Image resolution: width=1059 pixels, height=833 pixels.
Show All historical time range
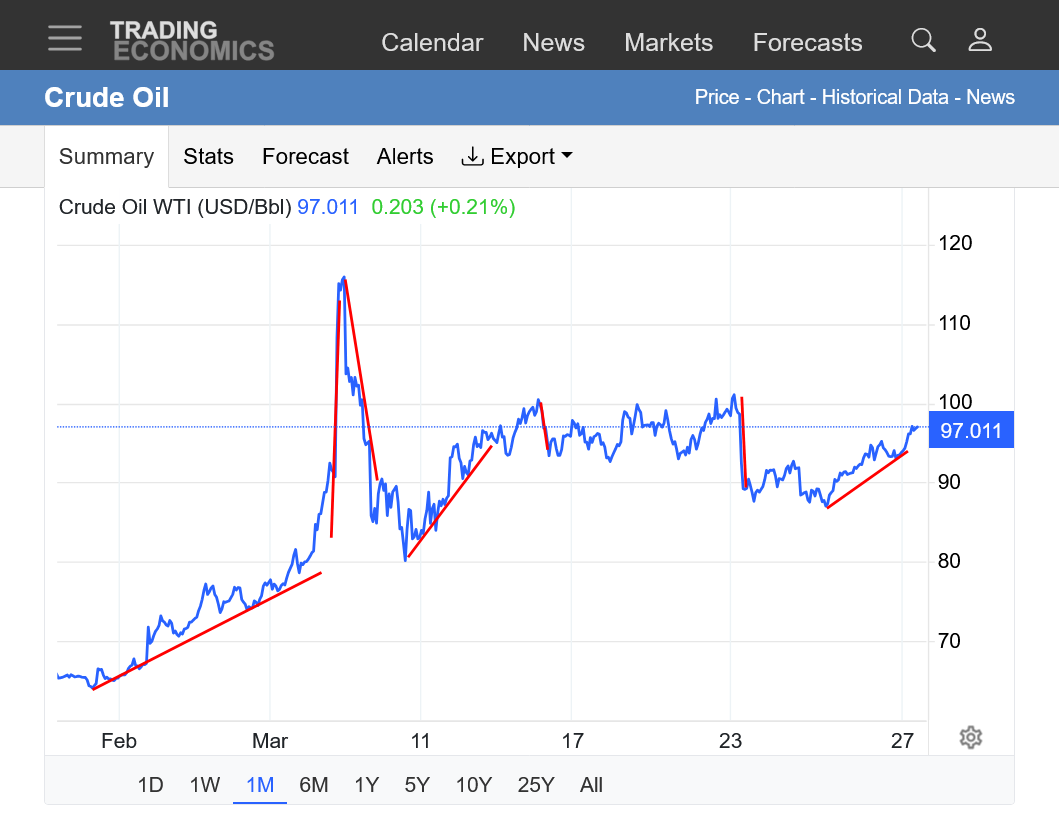pos(591,785)
